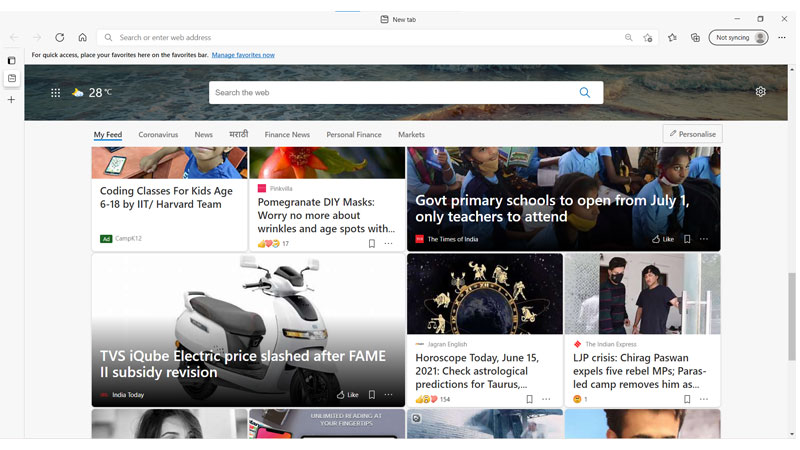Add this page to favorites star icon
This screenshot has width=800, height=450.
pyautogui.click(x=648, y=37)
